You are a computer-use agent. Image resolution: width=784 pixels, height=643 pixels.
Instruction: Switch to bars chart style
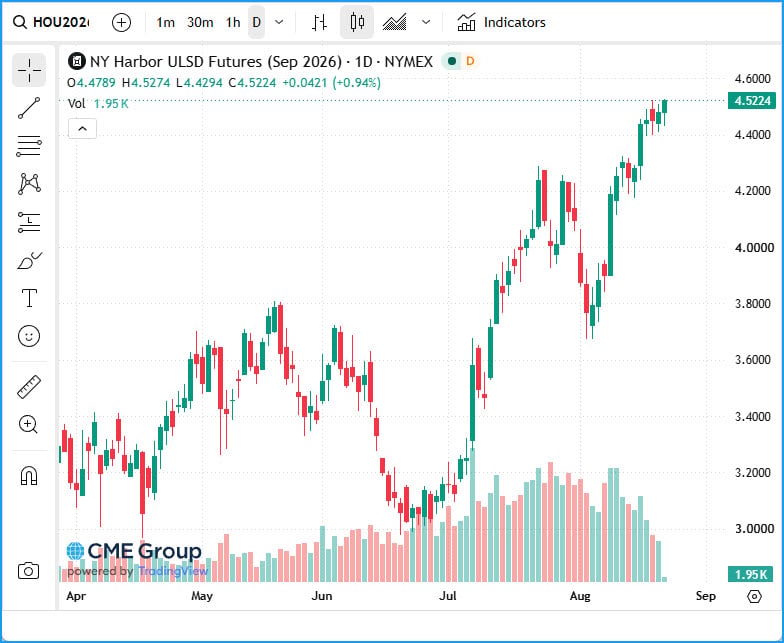click(319, 22)
